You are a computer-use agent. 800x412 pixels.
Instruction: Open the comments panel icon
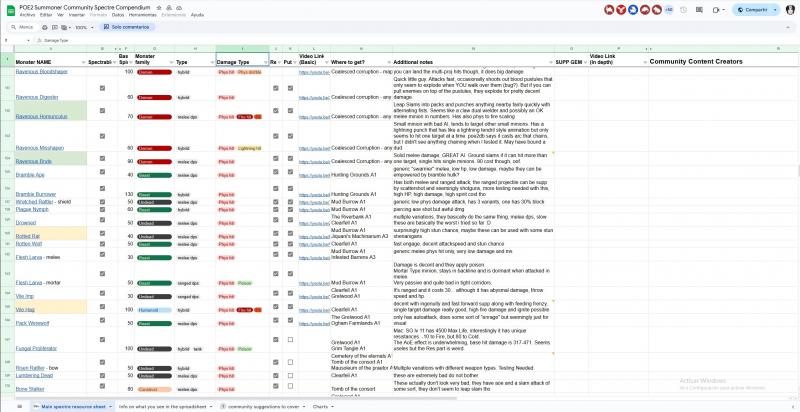click(x=699, y=10)
